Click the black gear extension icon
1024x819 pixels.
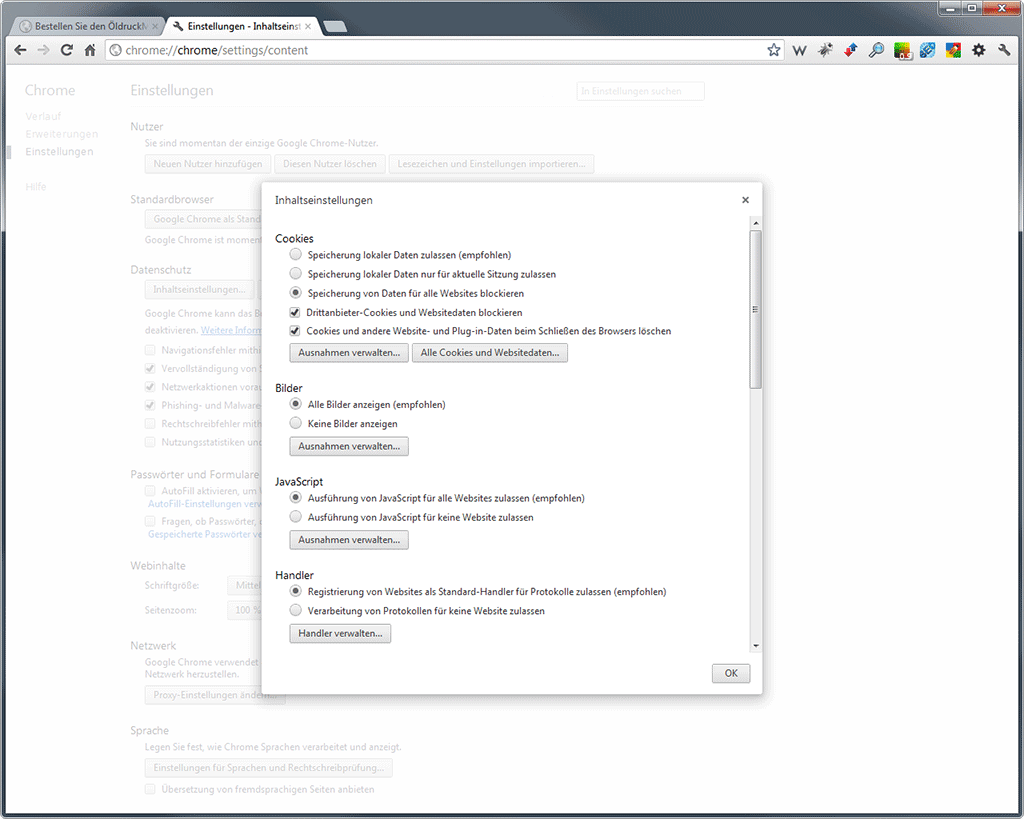[978, 50]
